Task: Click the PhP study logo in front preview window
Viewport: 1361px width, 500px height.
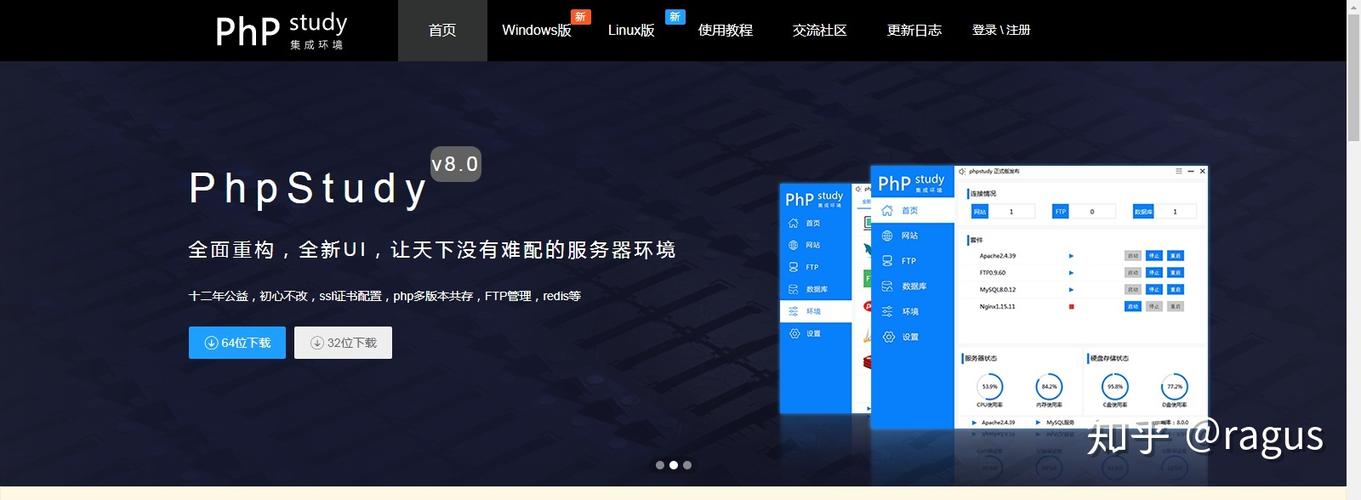Action: 911,182
